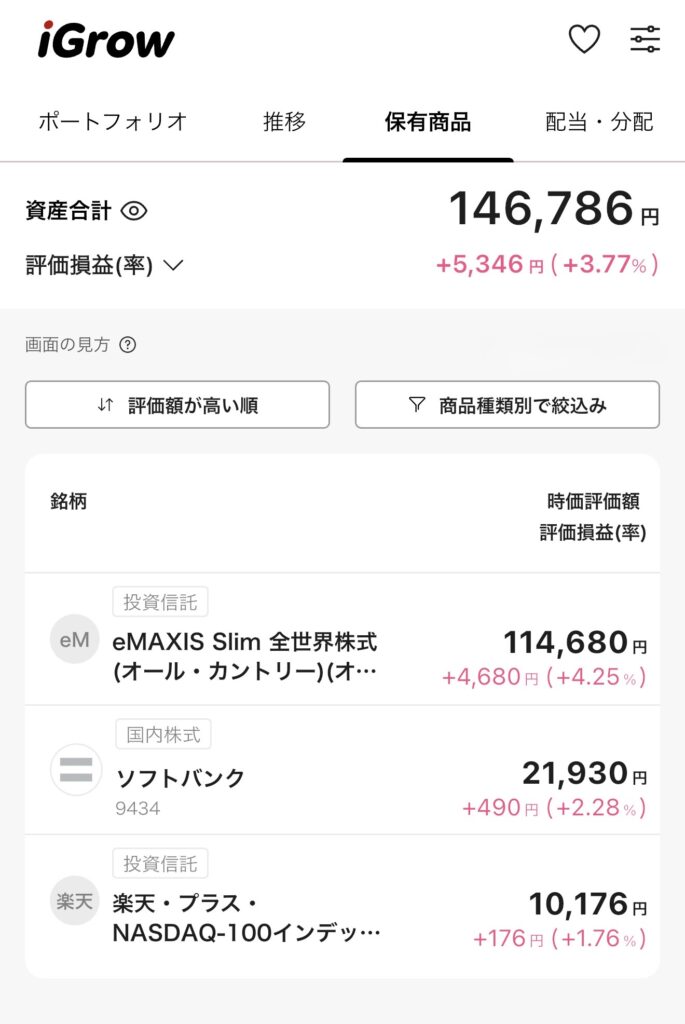Switch to the 推移 tab

[x=284, y=121]
